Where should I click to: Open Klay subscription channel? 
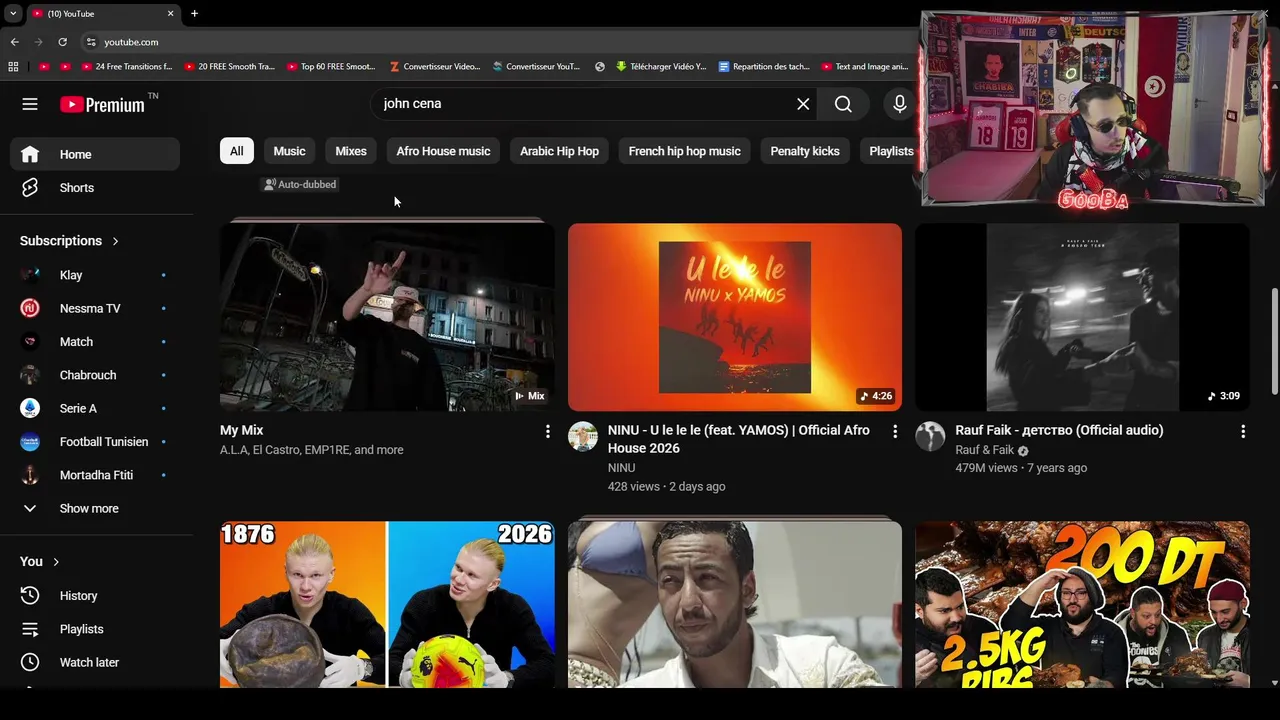point(95,275)
